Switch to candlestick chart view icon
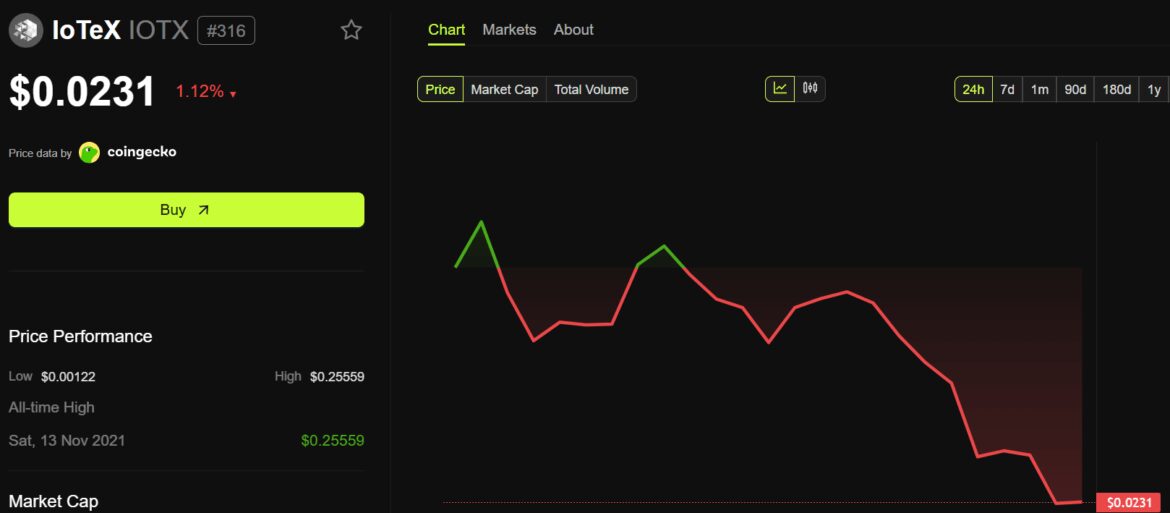Screen dimensions: 1170x513 tap(810, 89)
